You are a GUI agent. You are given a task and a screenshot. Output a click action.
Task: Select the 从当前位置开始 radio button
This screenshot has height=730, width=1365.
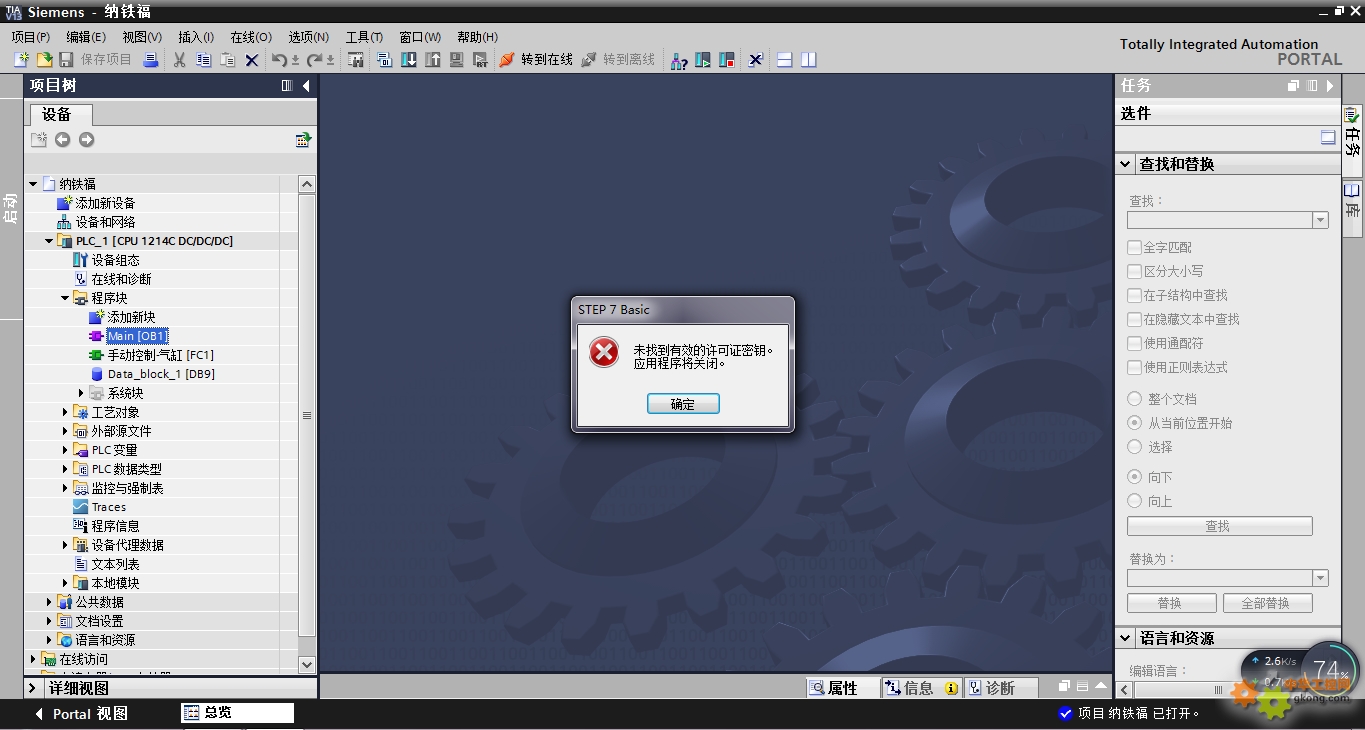(1134, 423)
